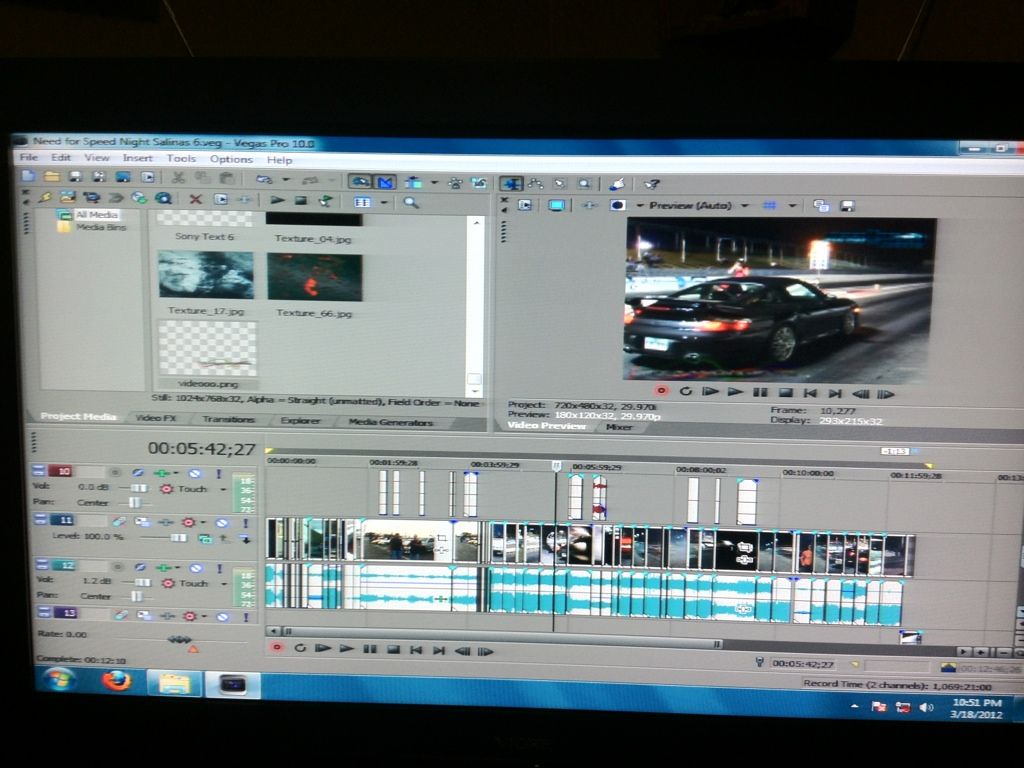Open track 11 automation settings dropdown arrow
This screenshot has width=1024, height=768.
[203, 522]
